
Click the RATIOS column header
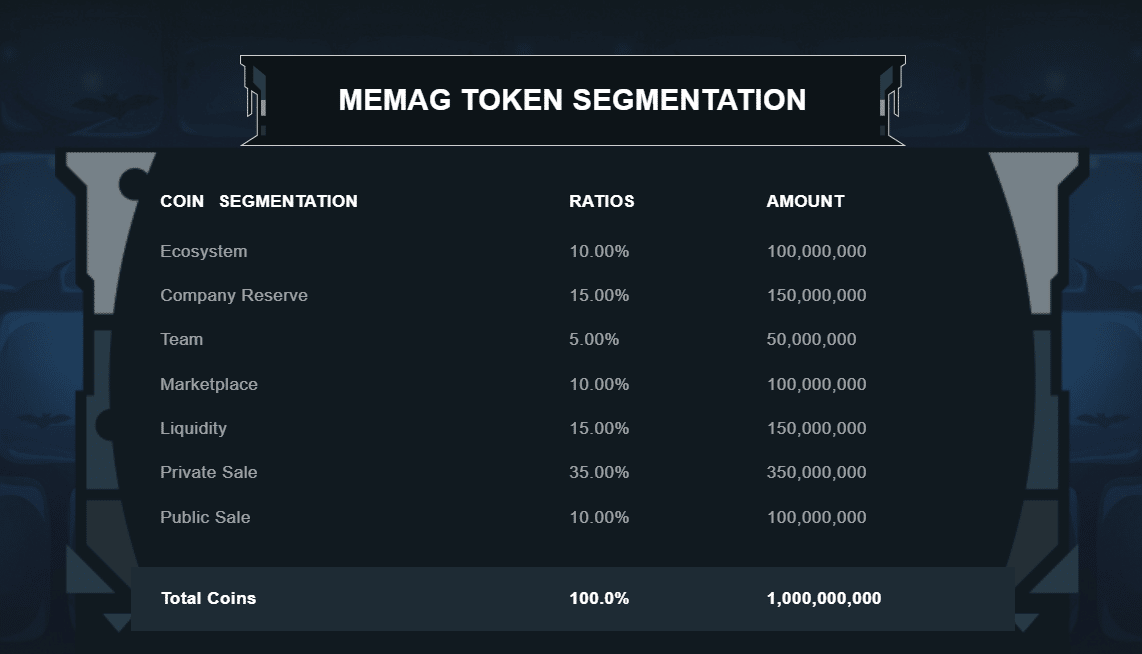[x=602, y=201]
